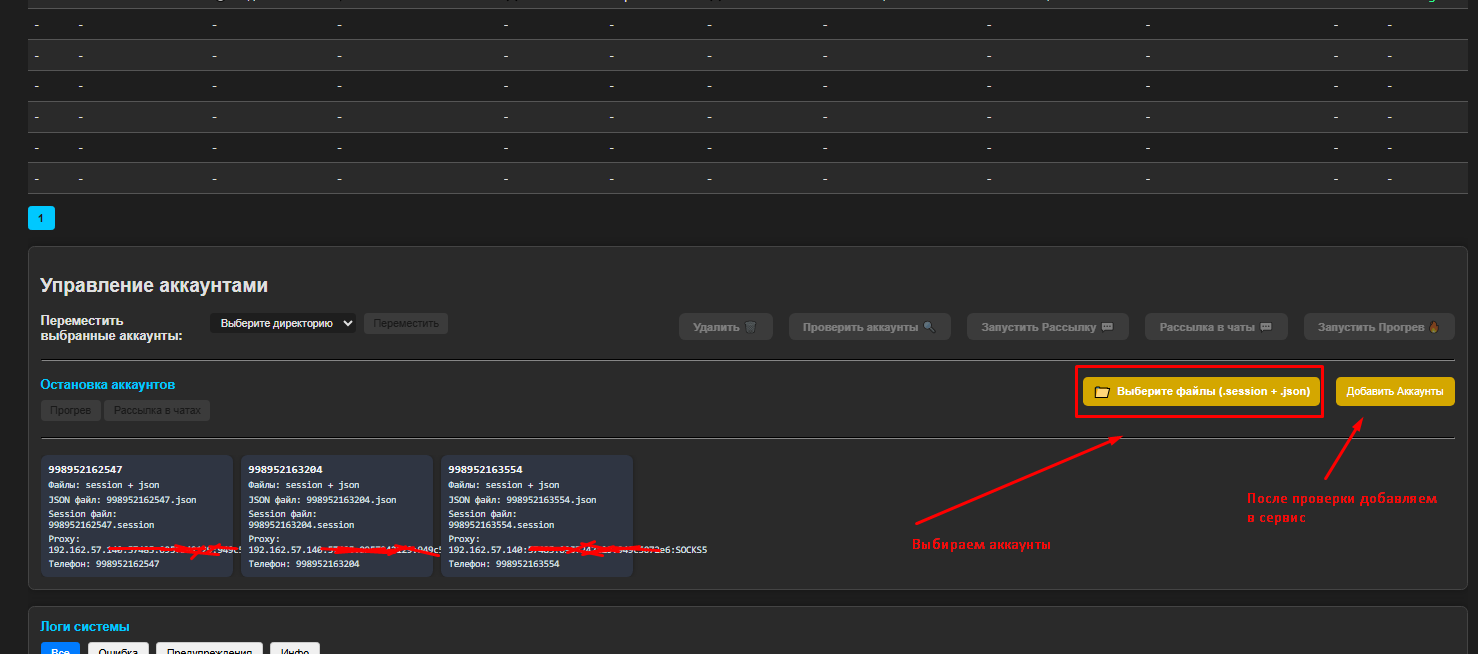
Task: Click flame icon on Запустить Прогрев
Action: point(1434,327)
